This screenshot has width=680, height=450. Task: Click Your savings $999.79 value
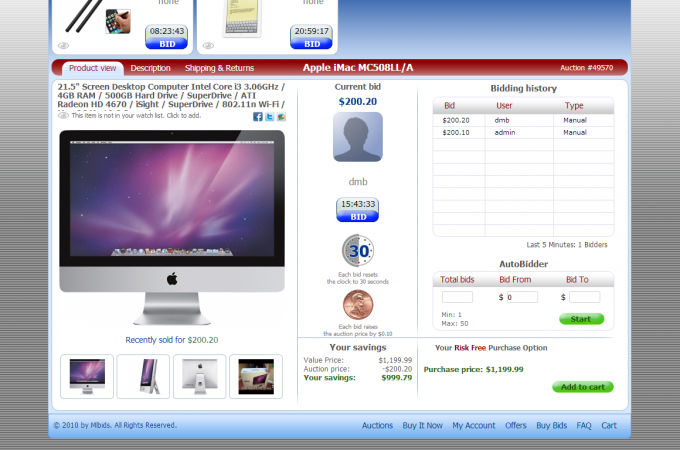397,378
